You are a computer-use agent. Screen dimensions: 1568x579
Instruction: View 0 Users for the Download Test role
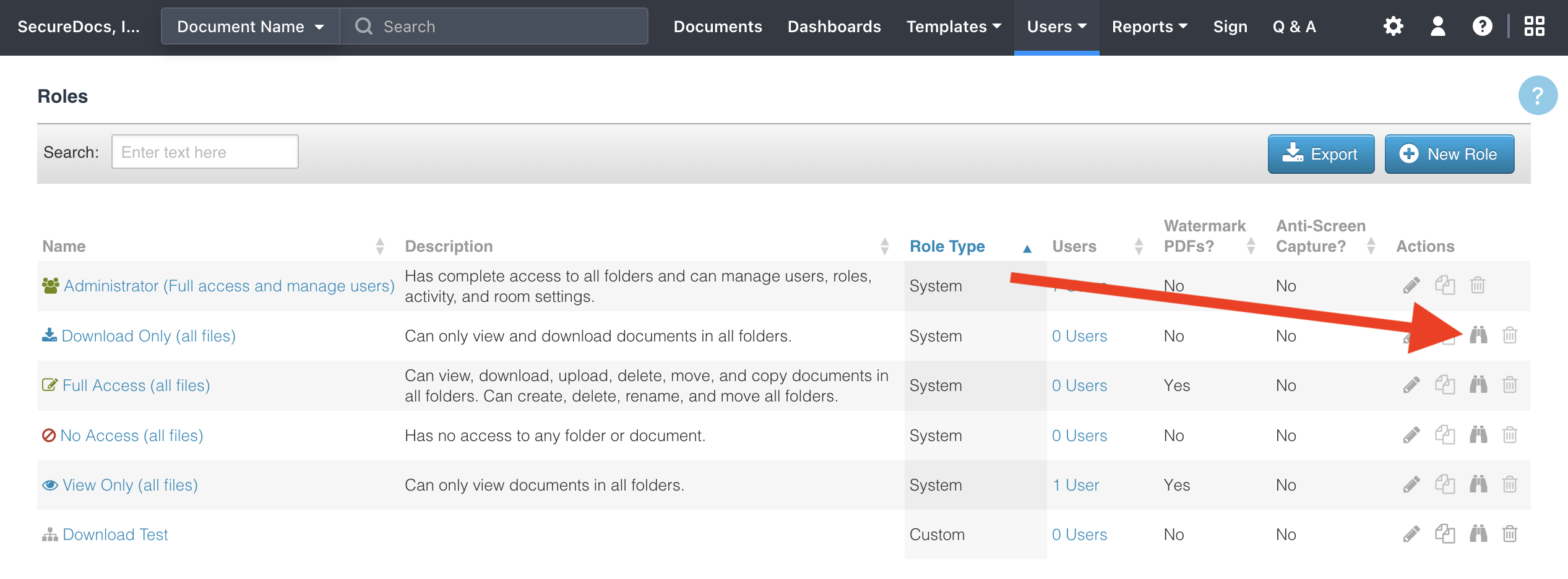click(1080, 534)
